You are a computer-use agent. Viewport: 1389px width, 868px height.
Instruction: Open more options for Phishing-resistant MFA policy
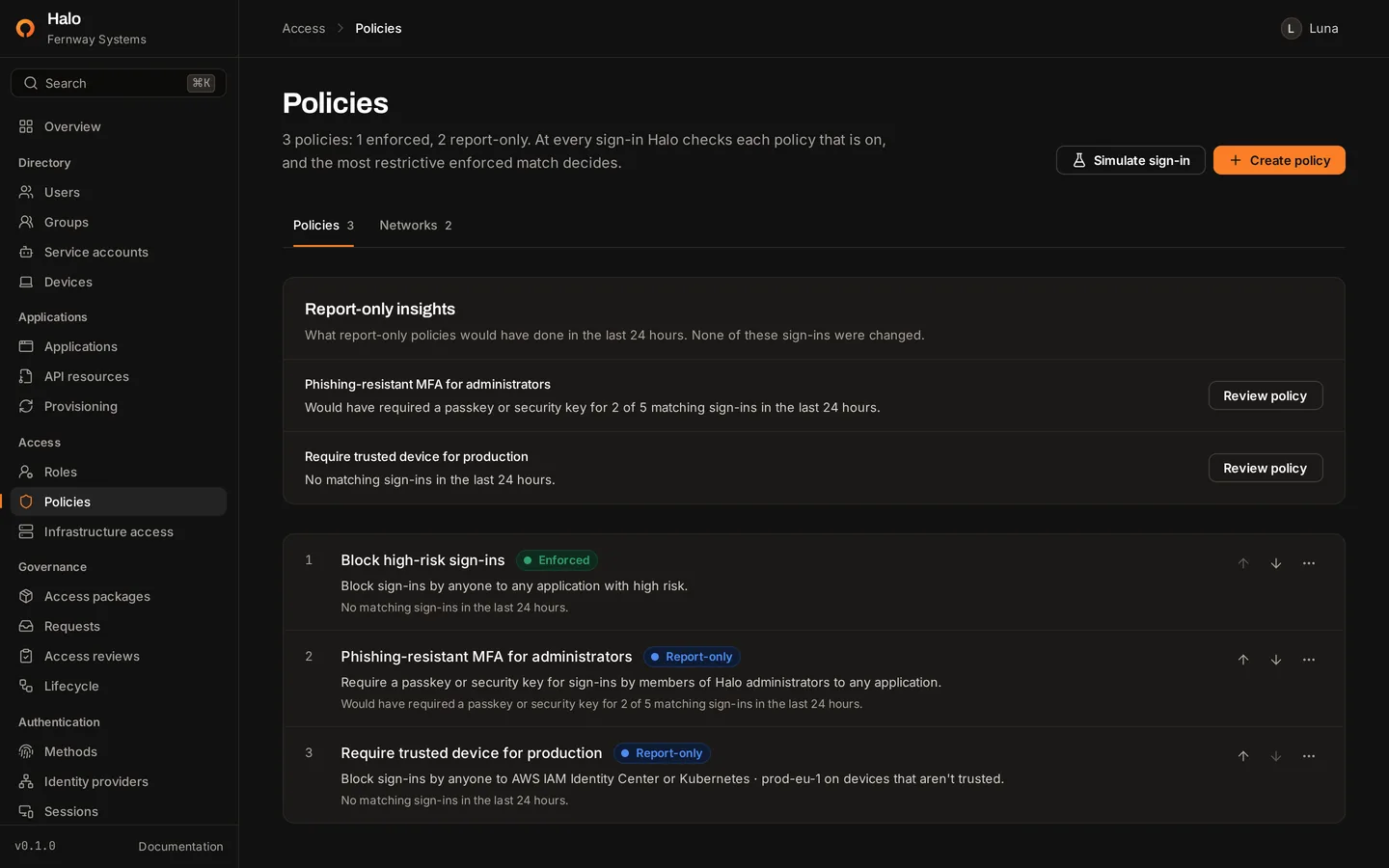coord(1309,660)
